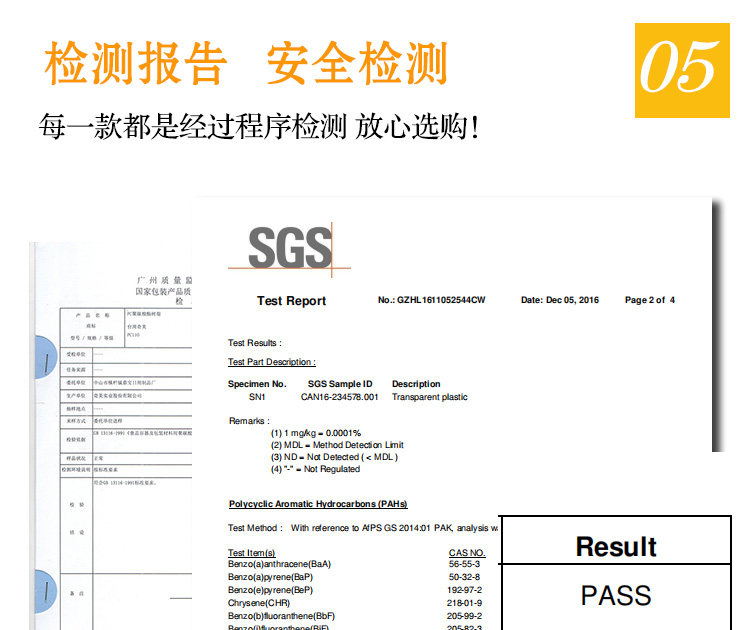
Task: Click the Chinese report title 国家包装产品质
Action: pyautogui.click(x=163, y=291)
